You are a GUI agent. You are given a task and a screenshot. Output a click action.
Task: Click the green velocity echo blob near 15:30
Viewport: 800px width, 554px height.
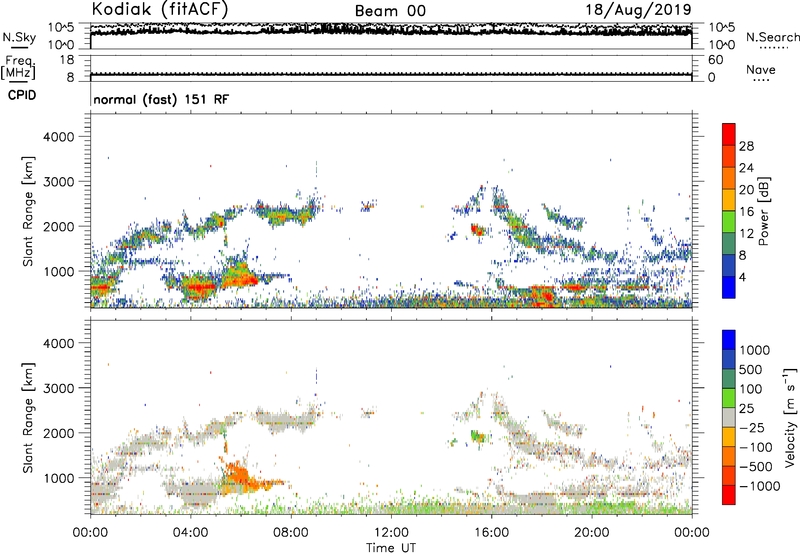(478, 436)
